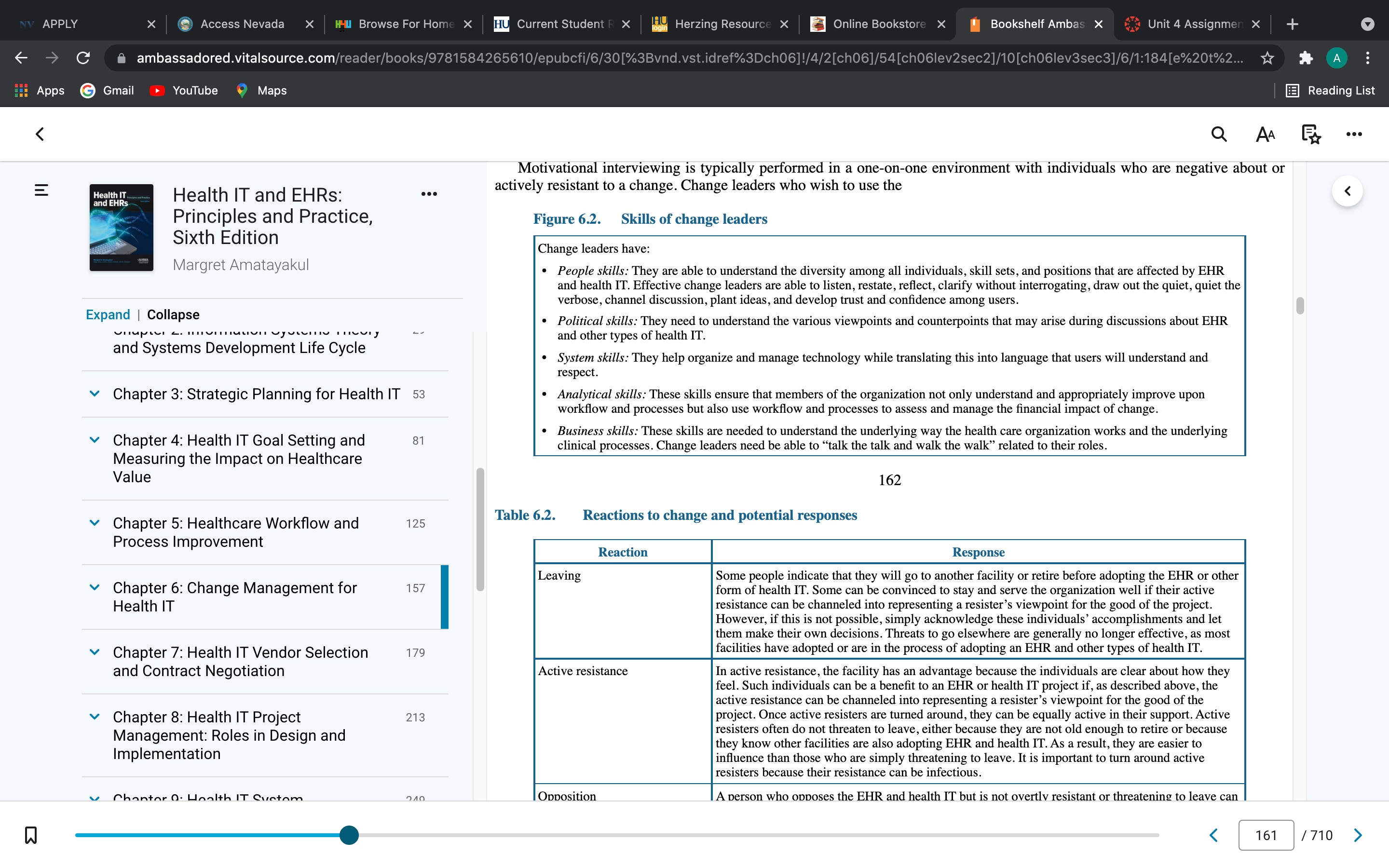Go to next page arrow

tap(1358, 835)
